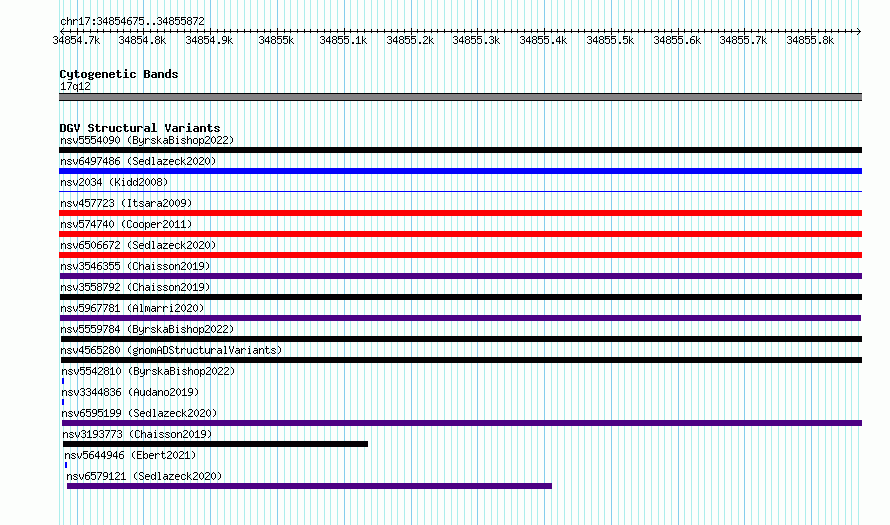Select the gray 17q12 cytogenetic band bar

(x=460, y=97)
